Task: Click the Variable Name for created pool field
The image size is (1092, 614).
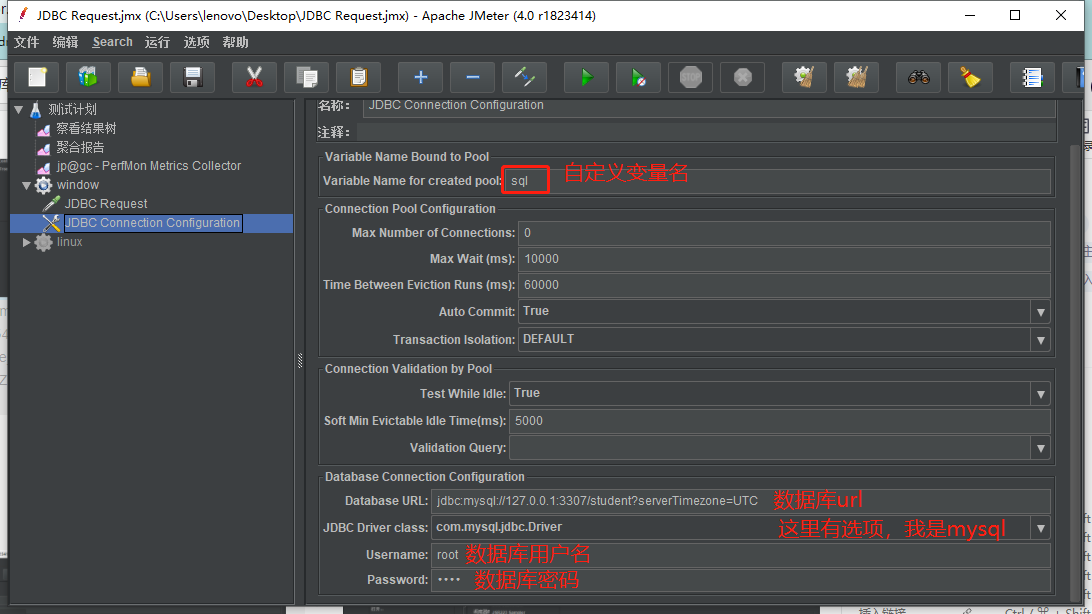Action: 777,180
